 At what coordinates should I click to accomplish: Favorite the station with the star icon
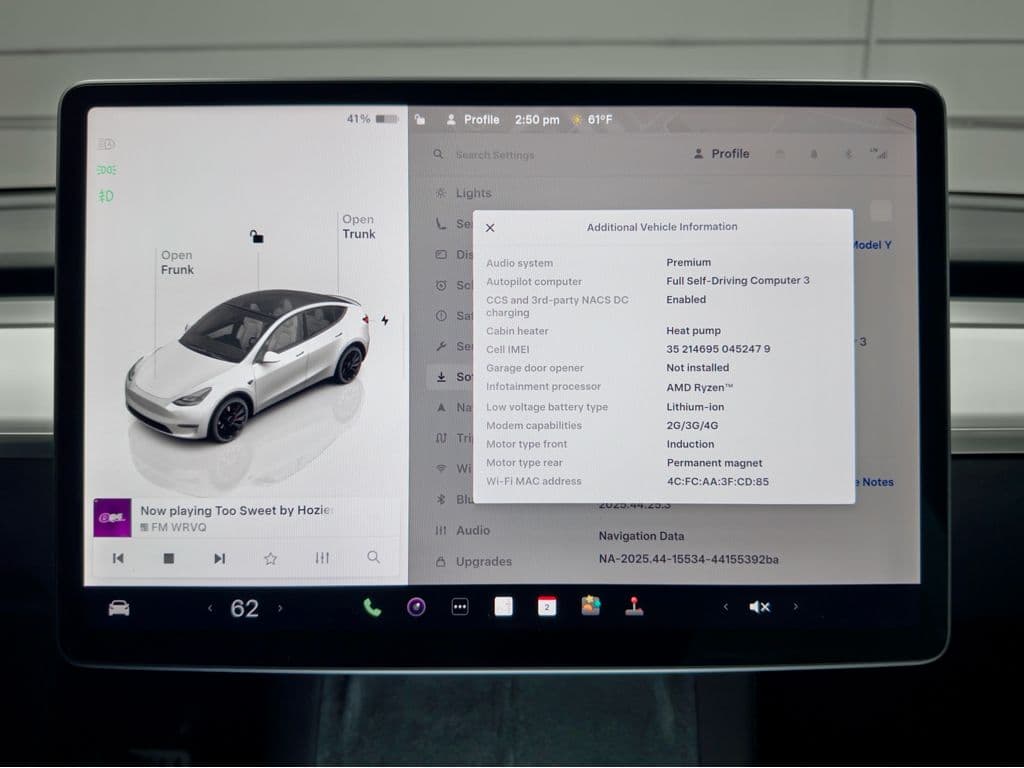tap(270, 558)
